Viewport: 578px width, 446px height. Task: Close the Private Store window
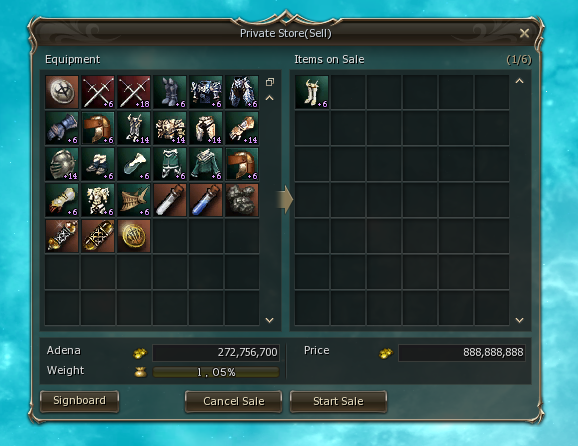(524, 33)
